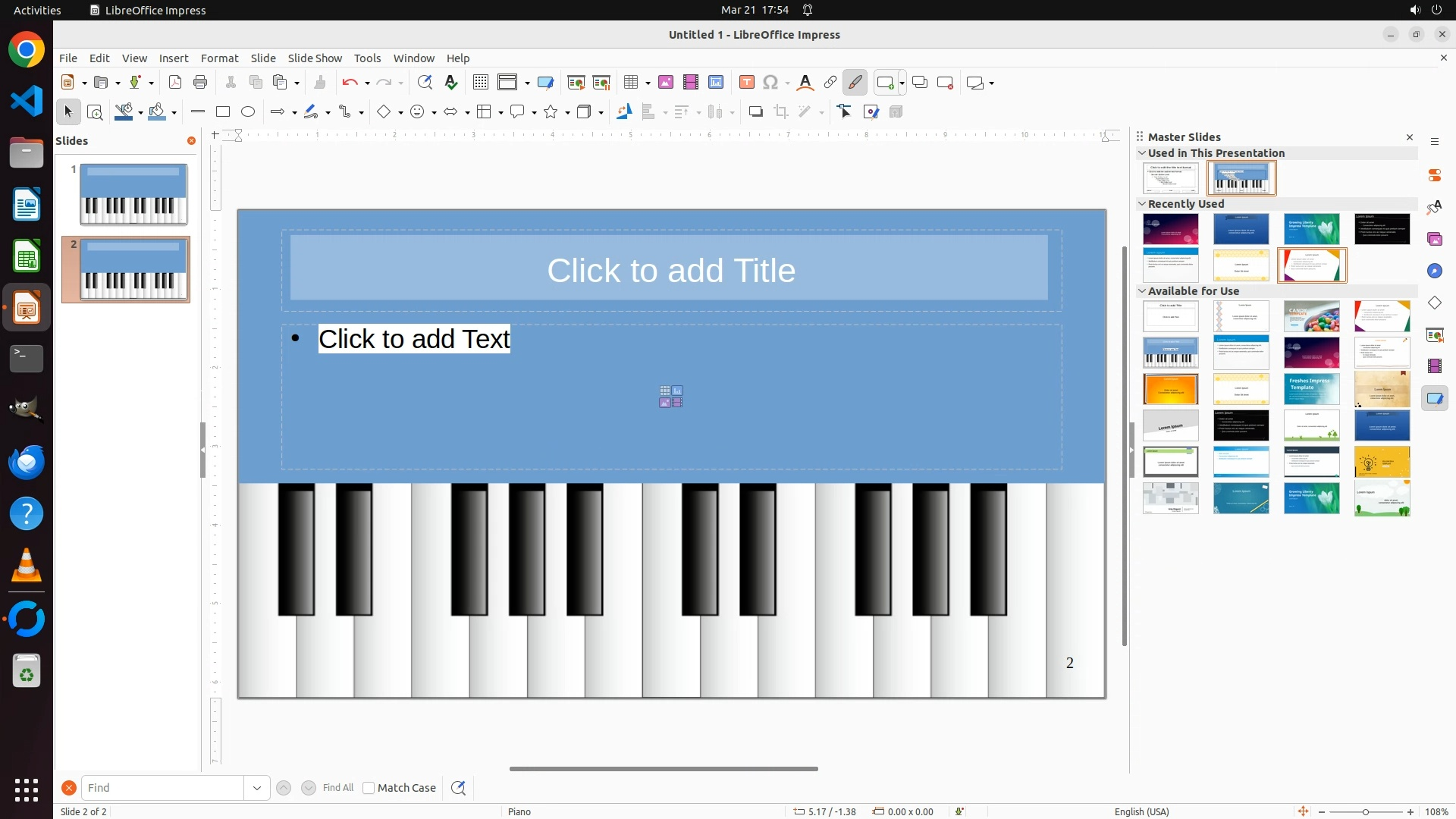Click the Export as PDF icon

click(175, 83)
